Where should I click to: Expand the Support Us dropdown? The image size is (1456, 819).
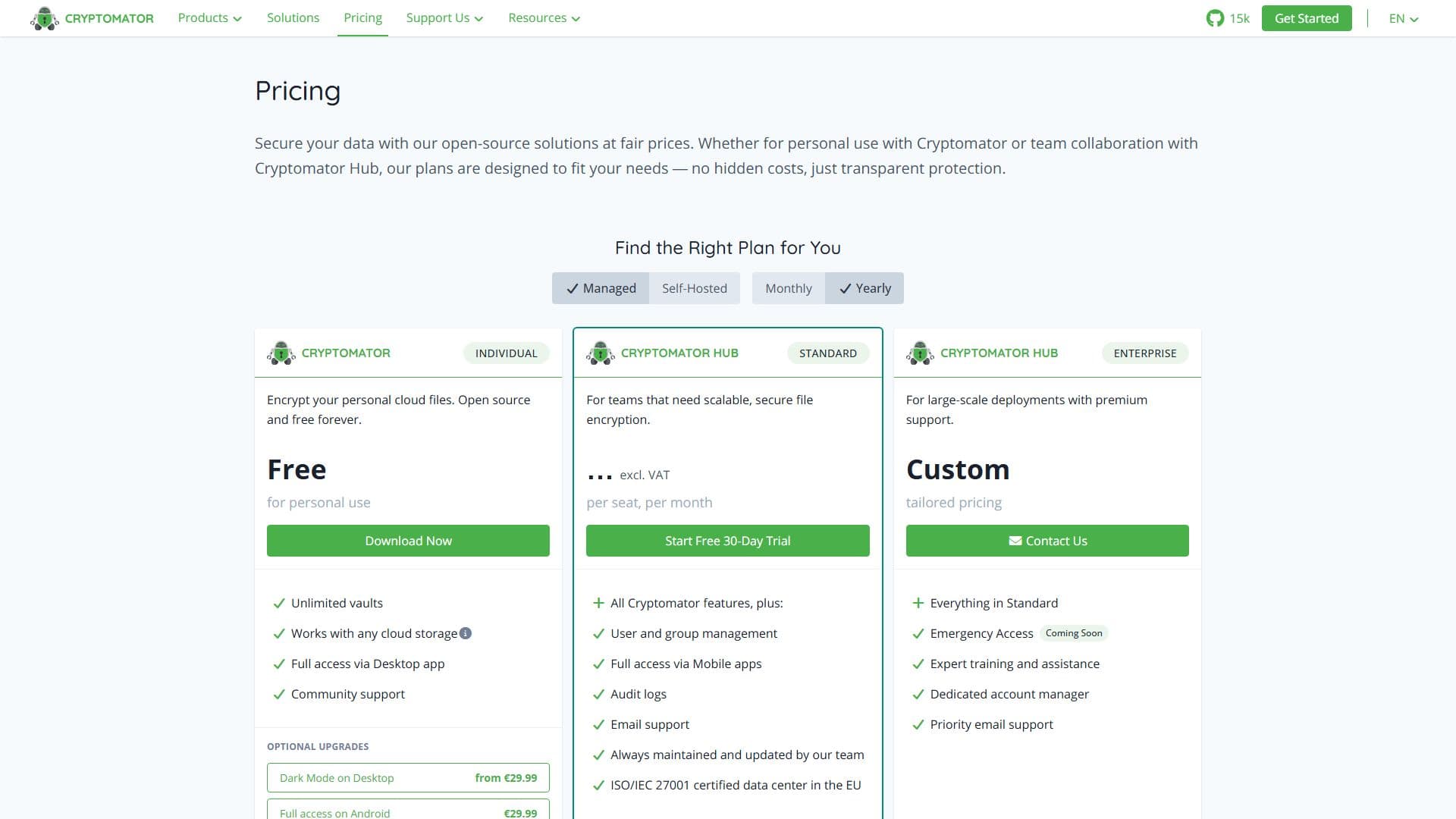click(444, 18)
